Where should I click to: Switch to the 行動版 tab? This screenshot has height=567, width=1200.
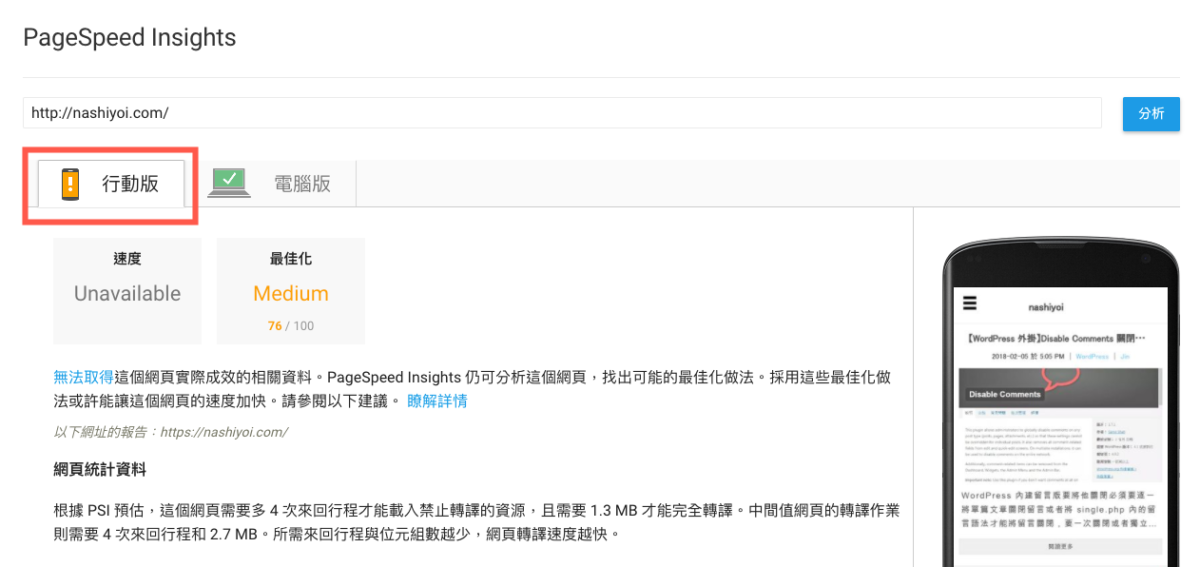pos(111,184)
